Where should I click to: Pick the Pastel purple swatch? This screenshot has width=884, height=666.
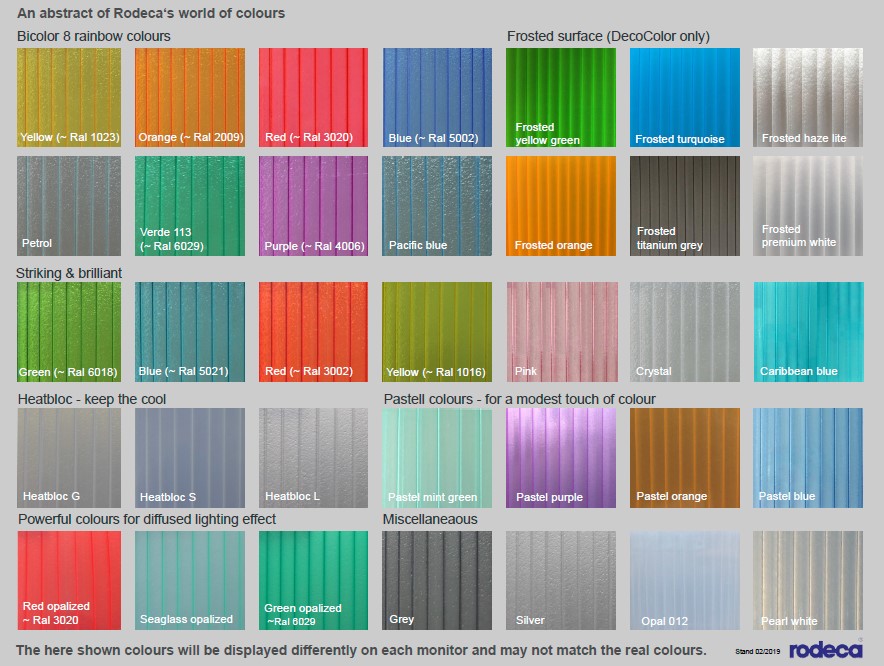[x=561, y=458]
